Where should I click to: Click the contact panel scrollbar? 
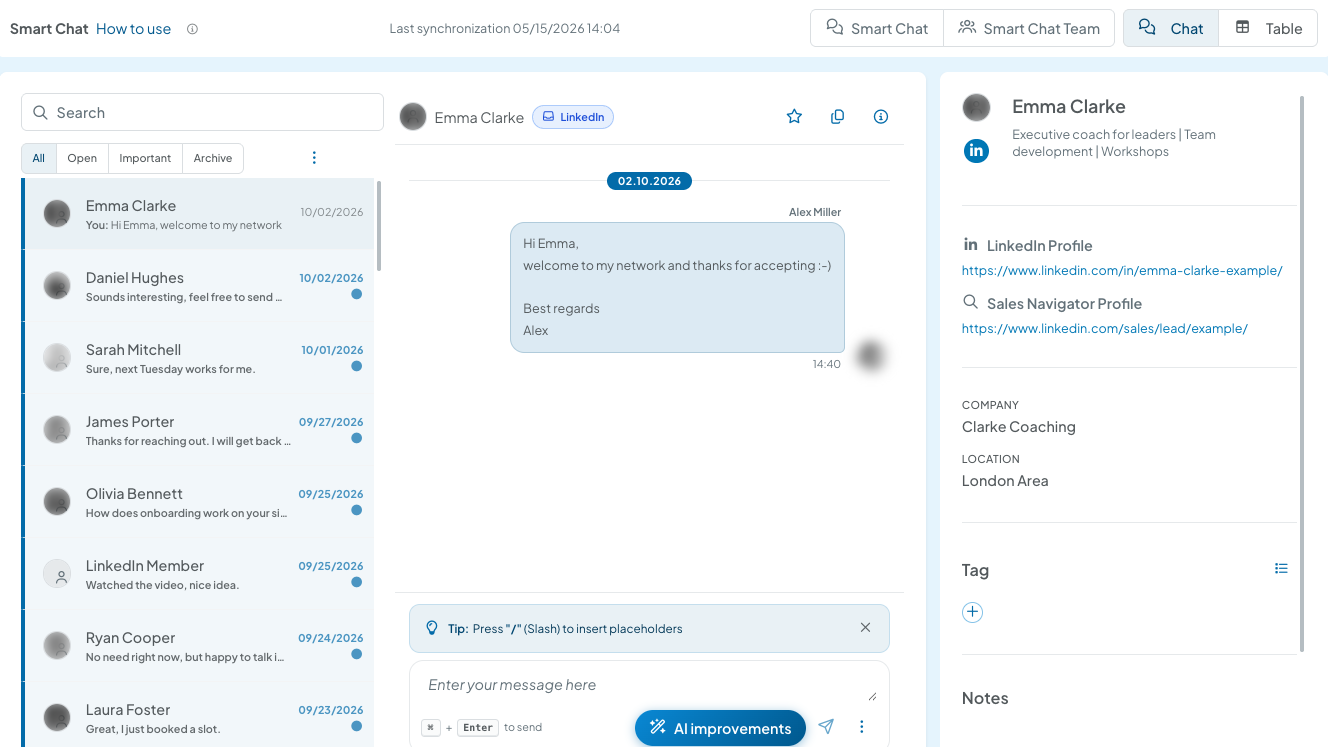click(x=1302, y=374)
